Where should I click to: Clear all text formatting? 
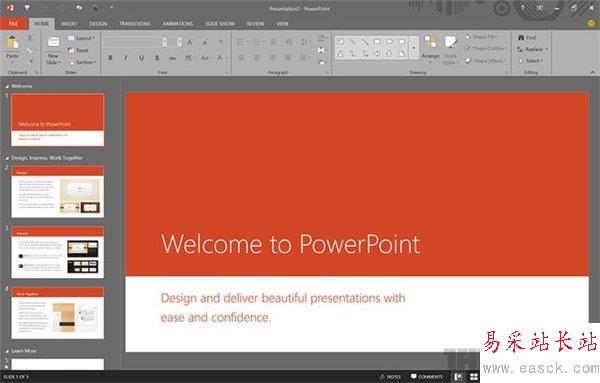click(220, 42)
